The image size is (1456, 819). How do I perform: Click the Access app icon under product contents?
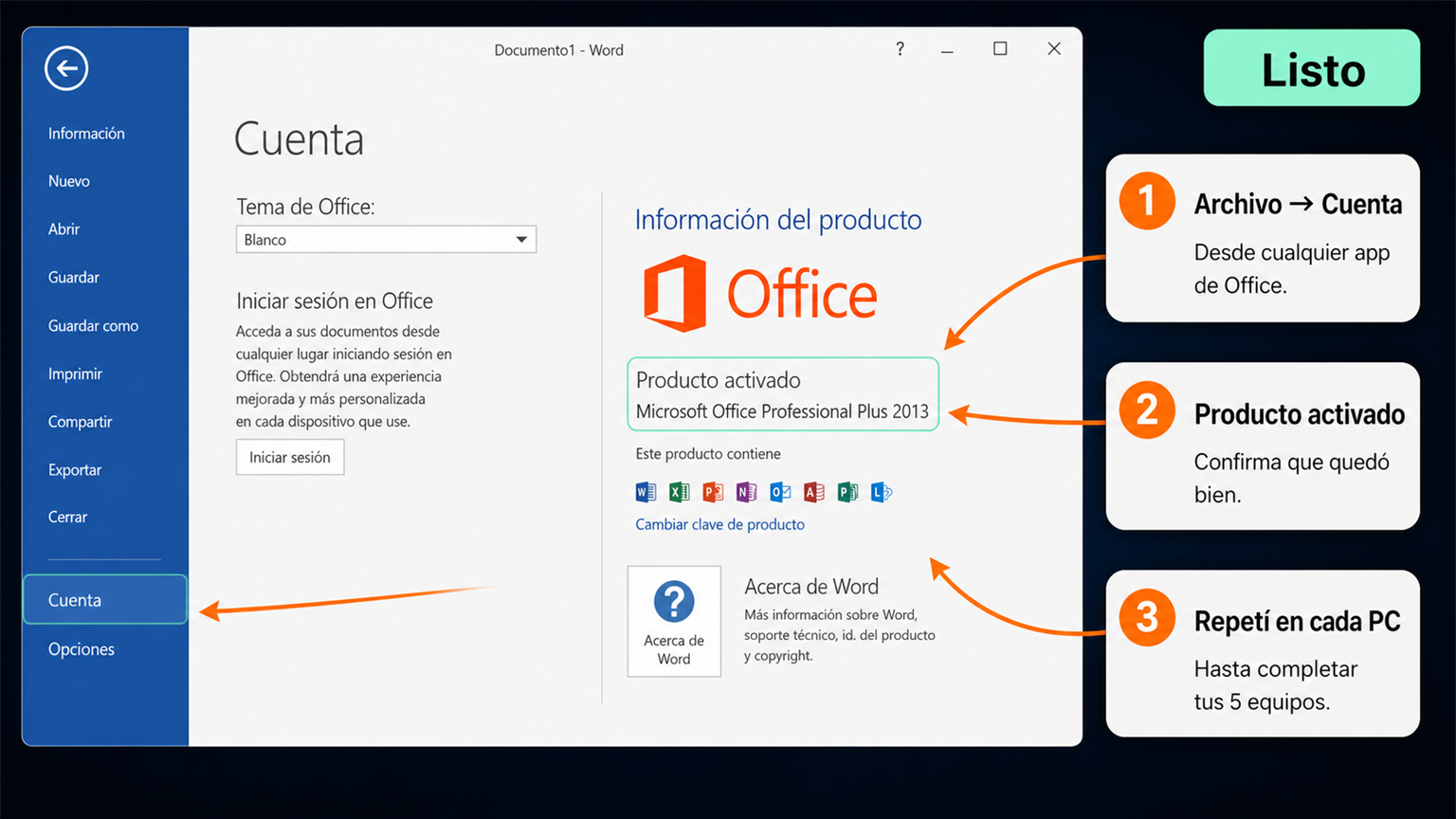[x=814, y=492]
